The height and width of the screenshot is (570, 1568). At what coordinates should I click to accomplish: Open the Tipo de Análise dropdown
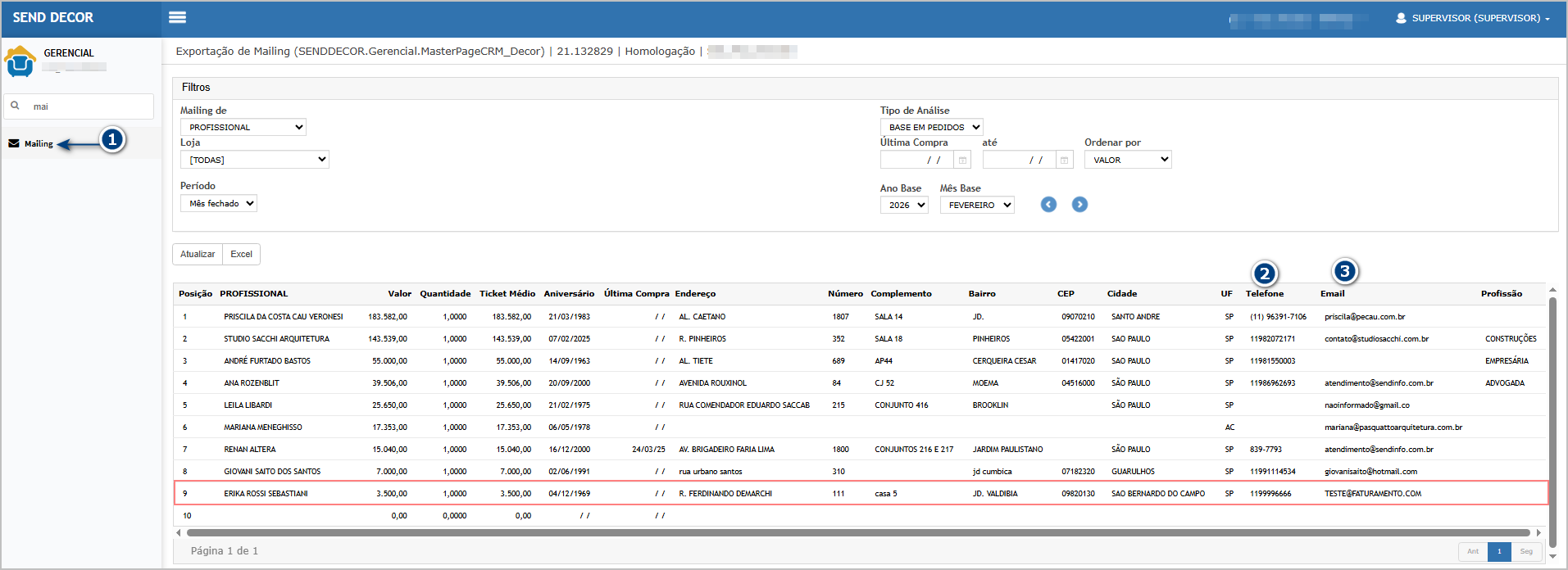932,127
